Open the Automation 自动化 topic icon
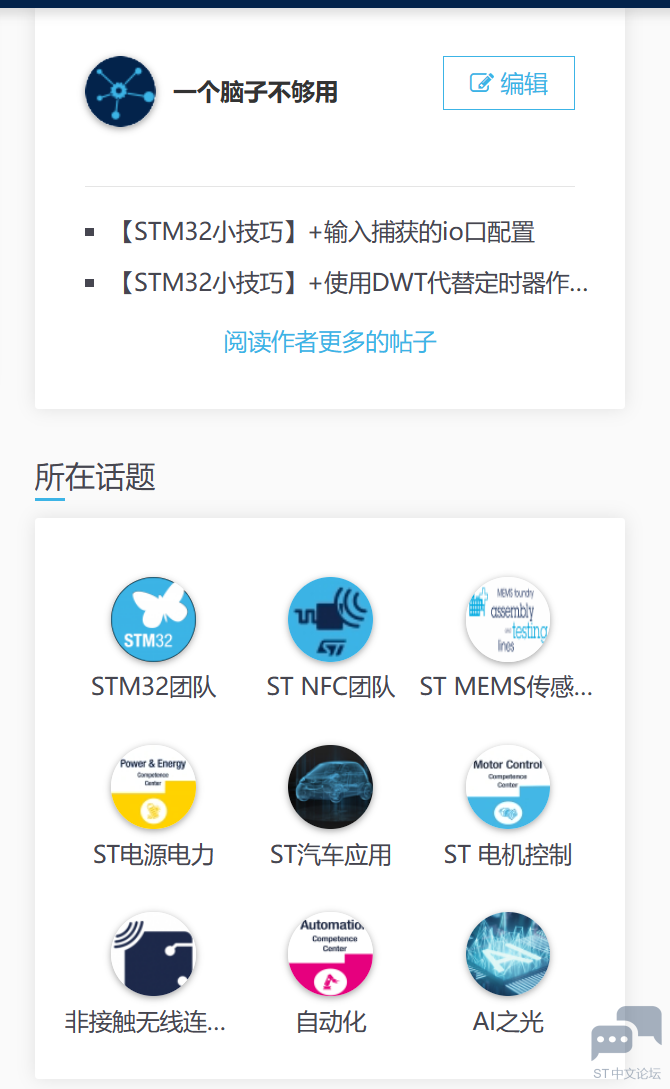 [330, 954]
